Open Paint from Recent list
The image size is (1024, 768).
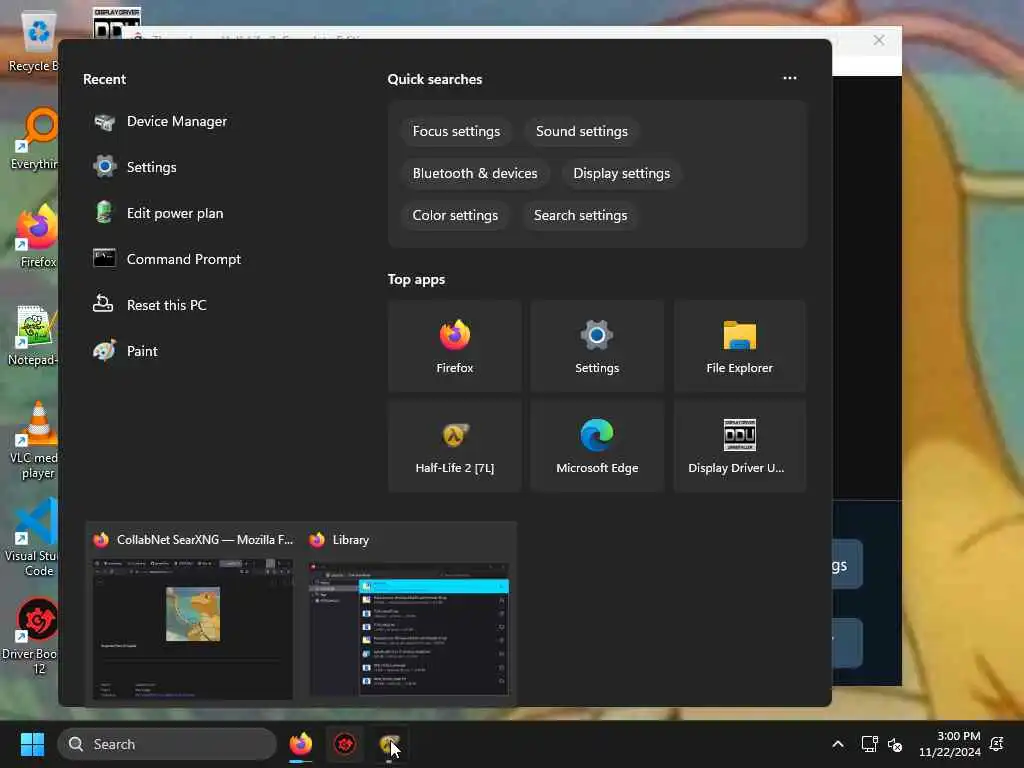pyautogui.click(x=125, y=351)
